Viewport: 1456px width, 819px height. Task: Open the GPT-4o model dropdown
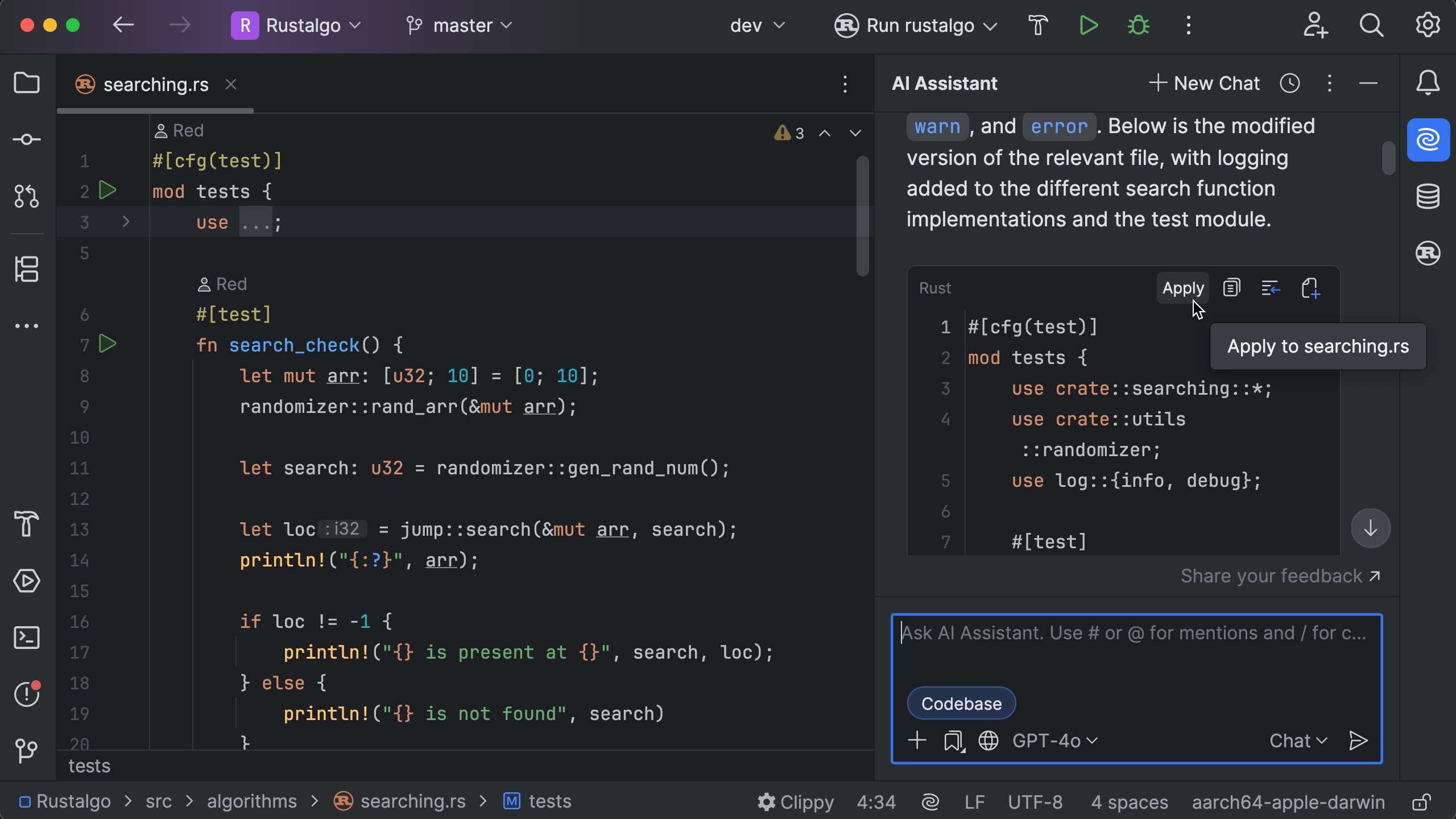click(x=1054, y=741)
